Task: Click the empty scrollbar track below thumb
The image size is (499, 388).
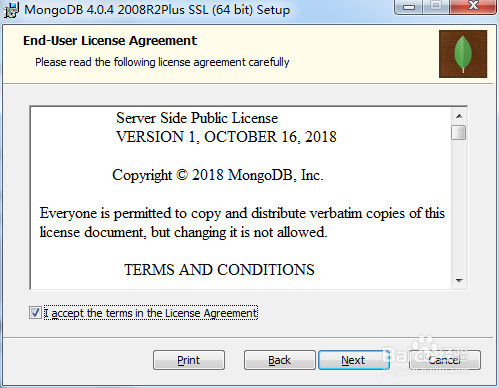Action: point(459,207)
